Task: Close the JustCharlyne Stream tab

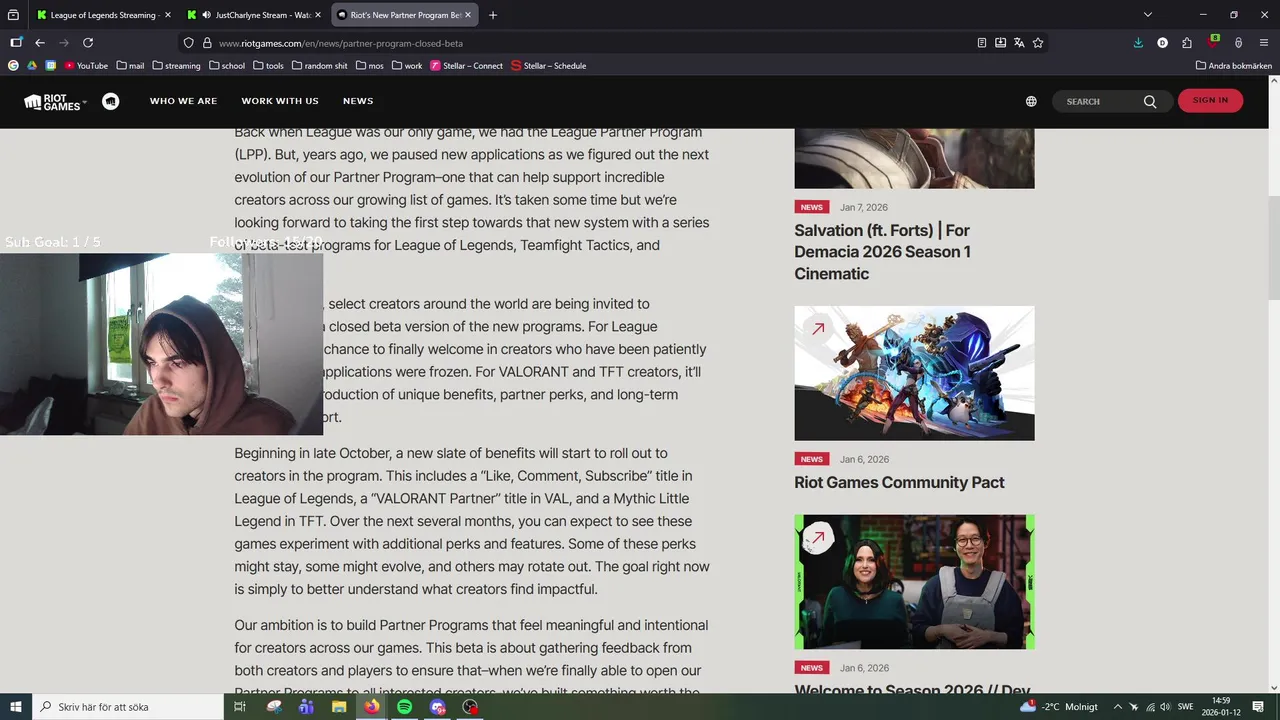Action: click(317, 15)
